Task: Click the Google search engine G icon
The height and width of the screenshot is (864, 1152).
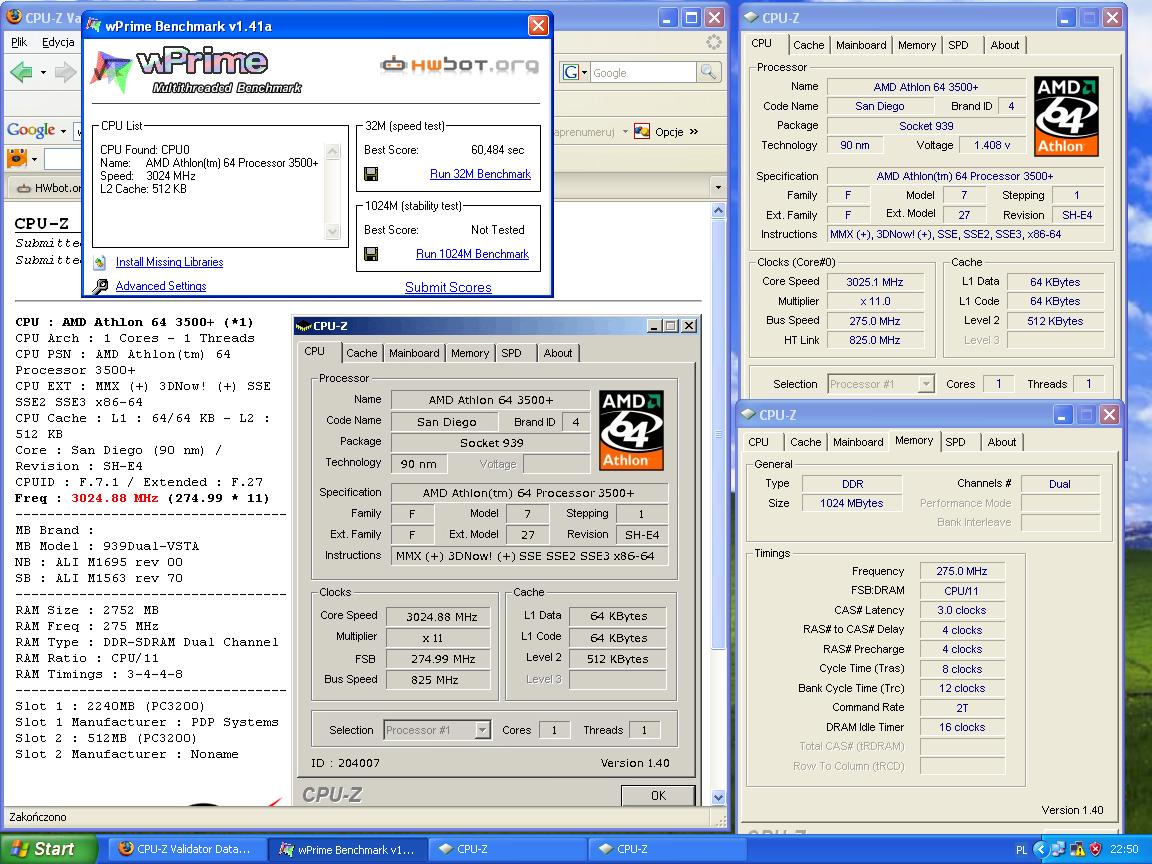Action: (571, 72)
